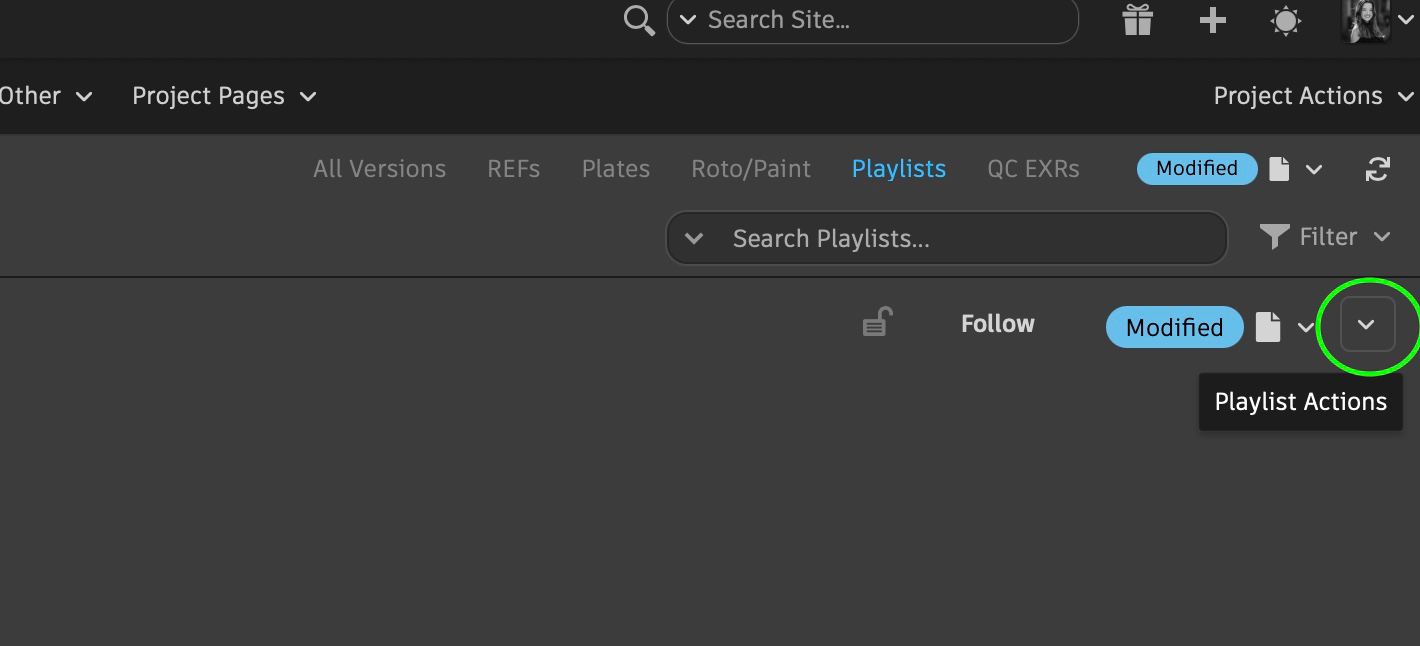
Task: Click the Filter funnel icon
Action: pyautogui.click(x=1274, y=237)
